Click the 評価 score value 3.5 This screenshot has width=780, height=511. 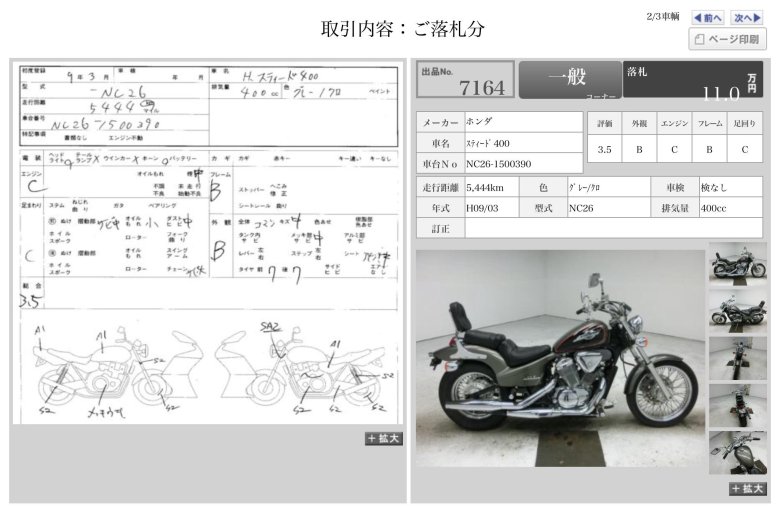(x=604, y=150)
